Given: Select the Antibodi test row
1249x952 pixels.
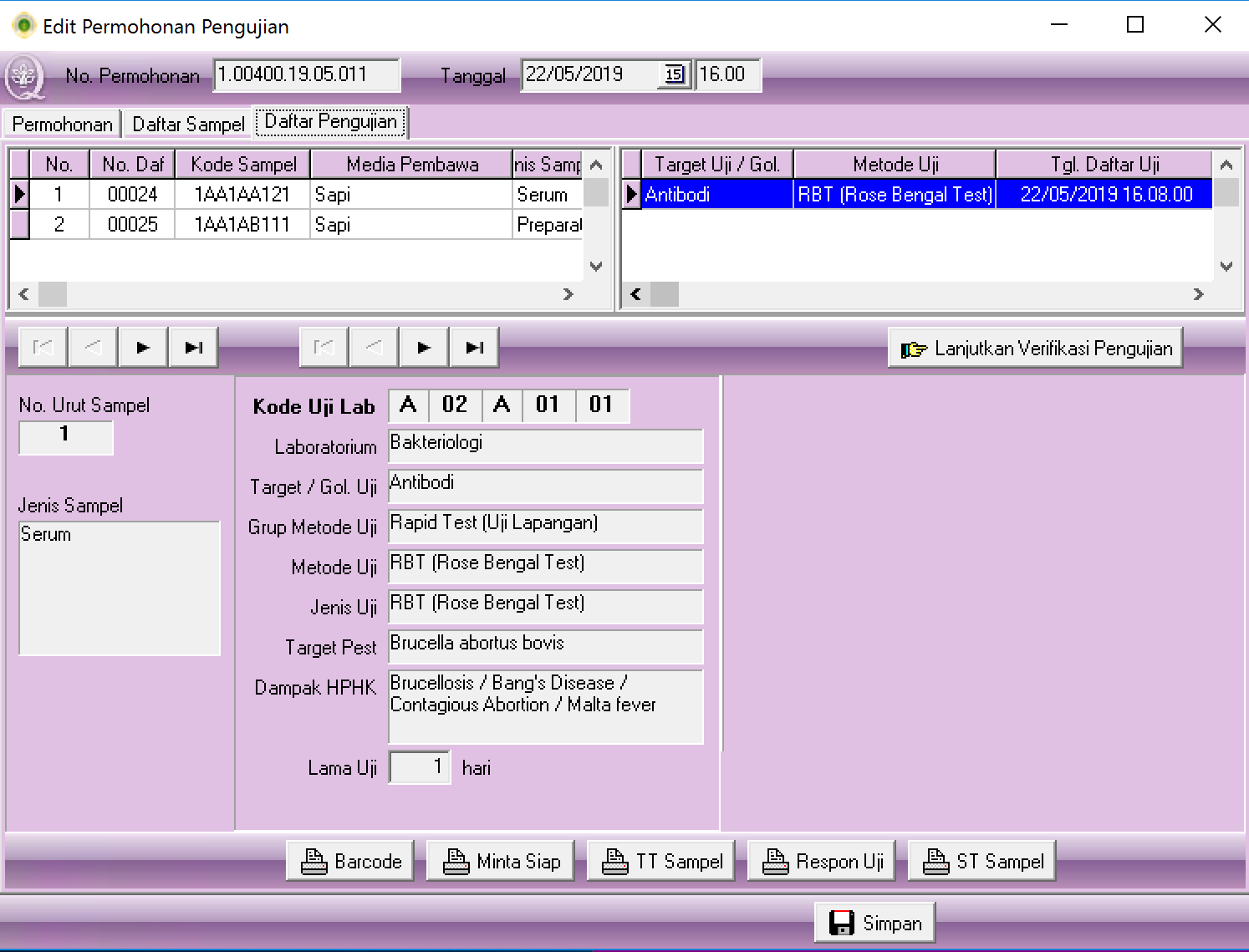Looking at the screenshot, I should [716, 195].
